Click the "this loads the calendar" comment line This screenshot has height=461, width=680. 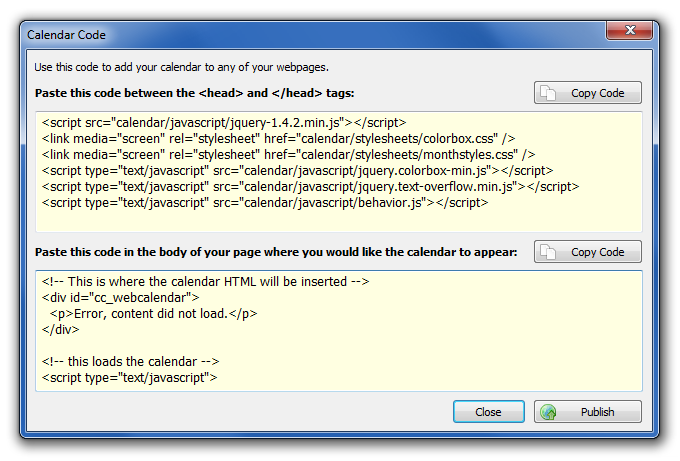tap(130, 361)
